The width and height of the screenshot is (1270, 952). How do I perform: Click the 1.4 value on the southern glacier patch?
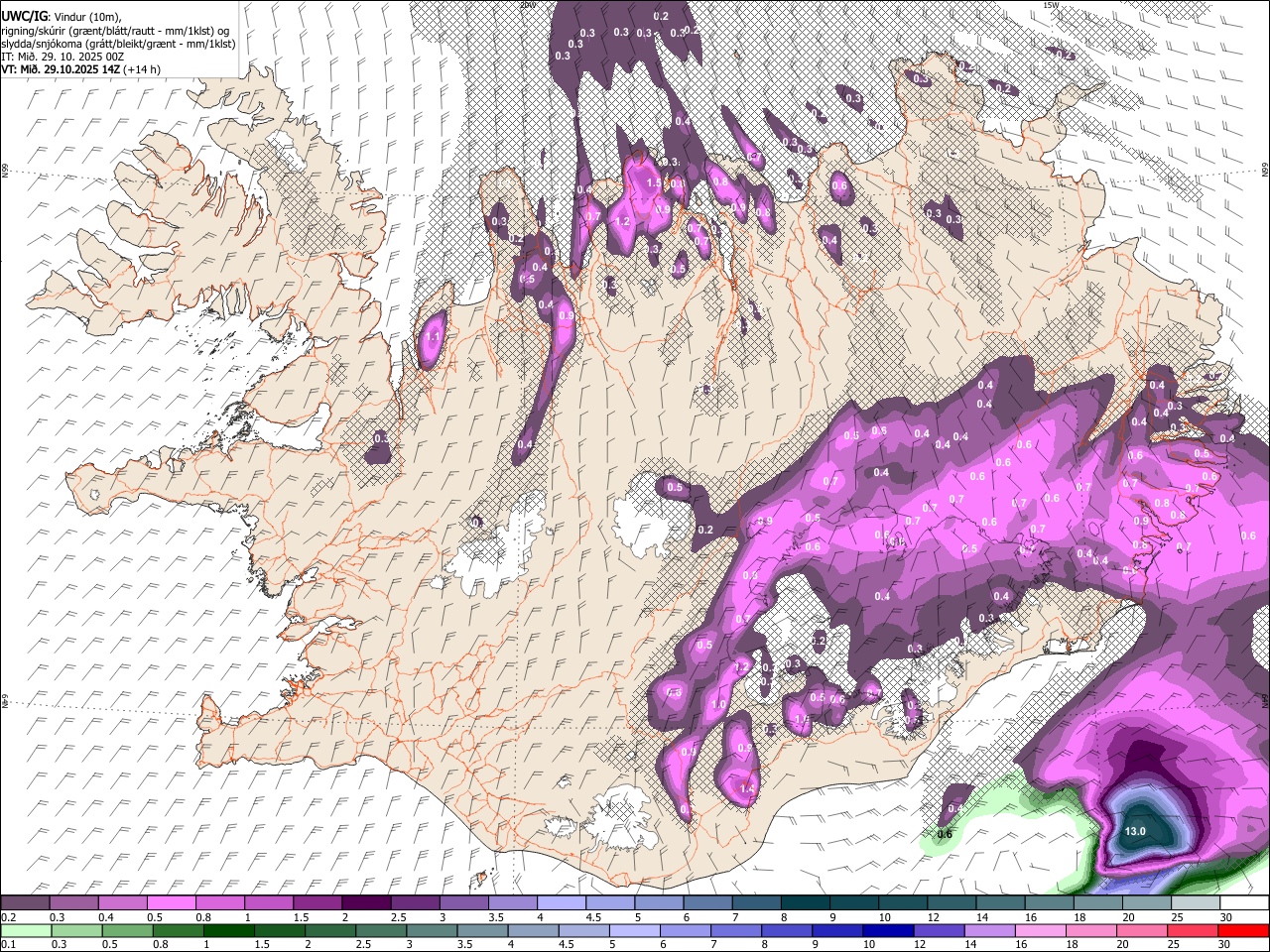click(x=748, y=788)
